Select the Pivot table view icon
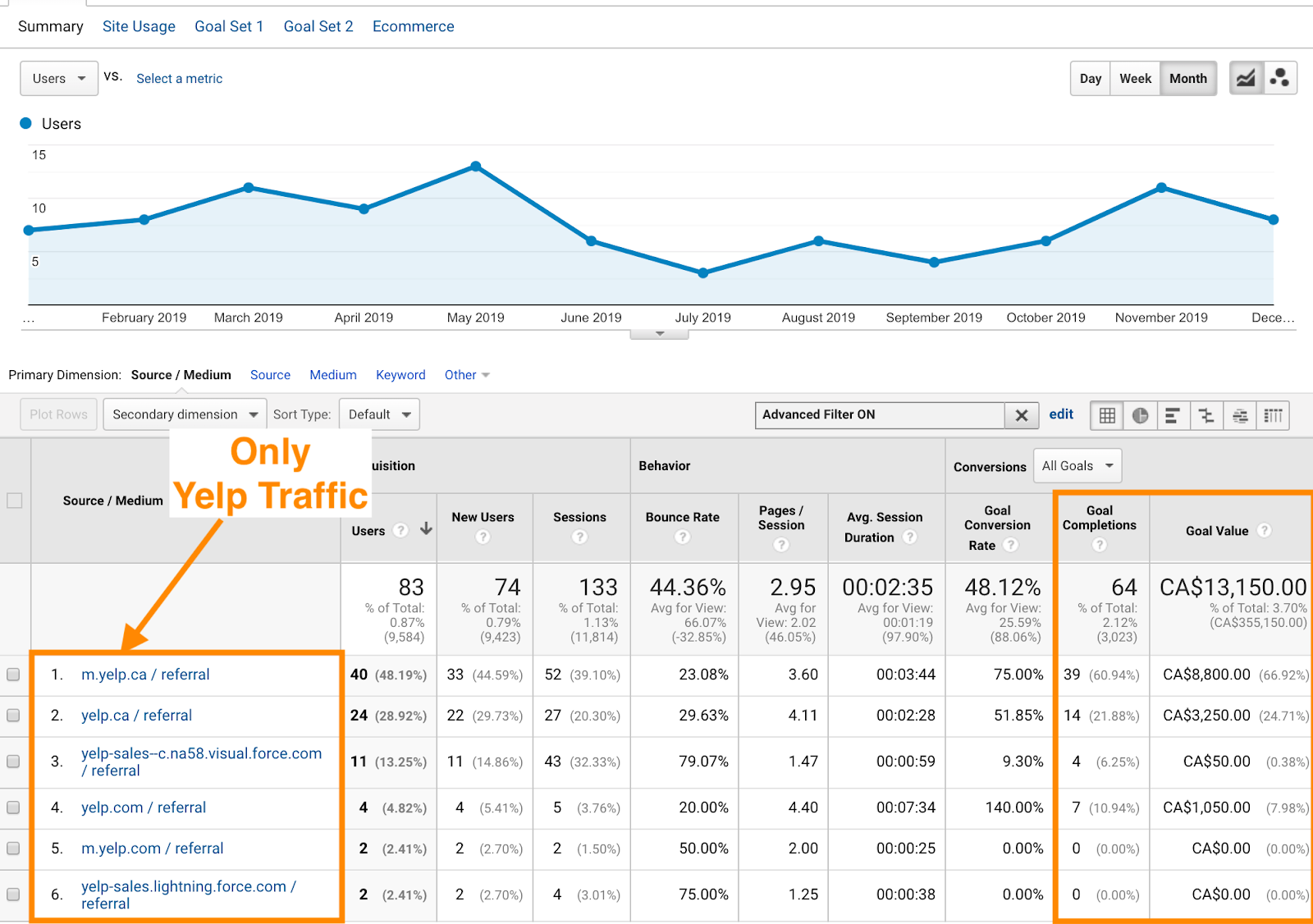The width and height of the screenshot is (1313, 924). (1273, 415)
